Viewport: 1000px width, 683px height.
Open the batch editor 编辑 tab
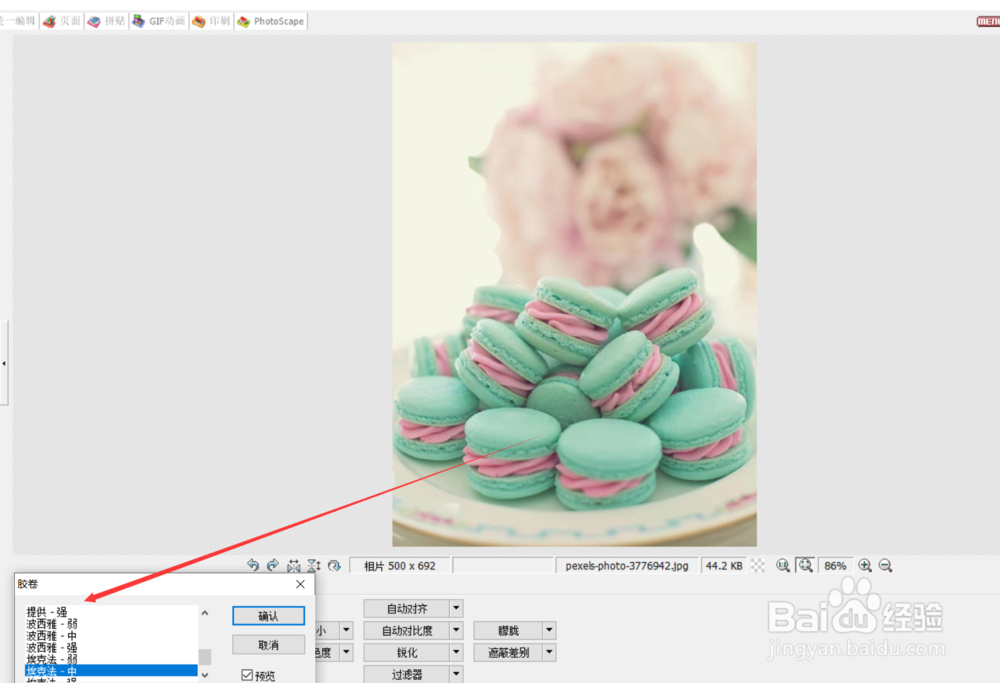18,21
